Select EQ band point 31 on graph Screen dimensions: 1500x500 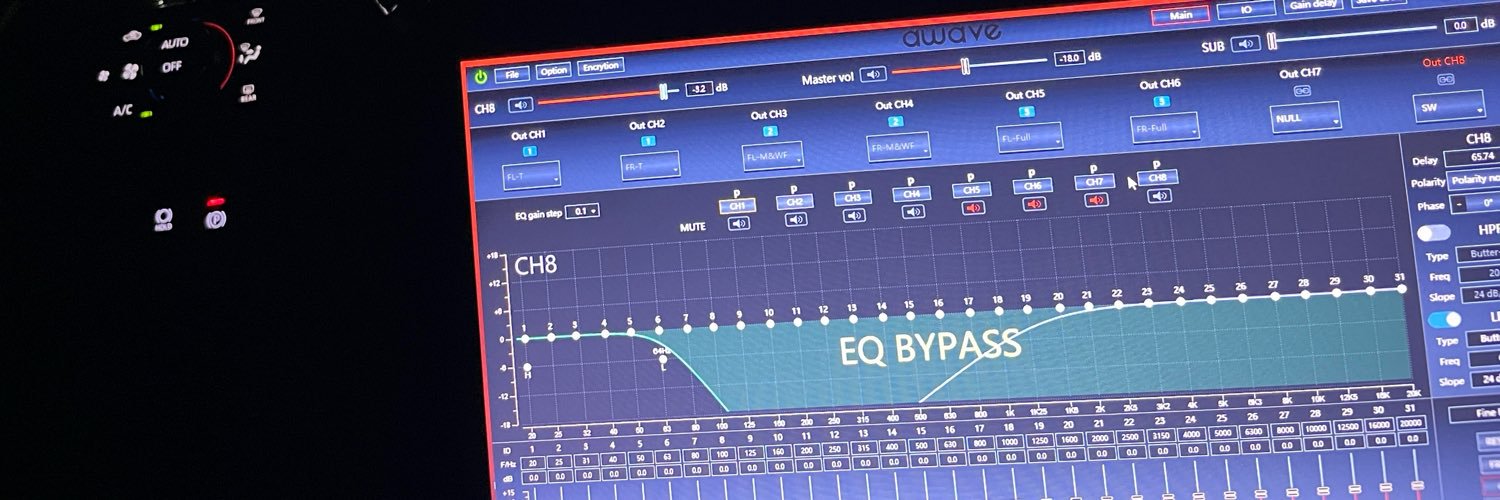(1402, 288)
